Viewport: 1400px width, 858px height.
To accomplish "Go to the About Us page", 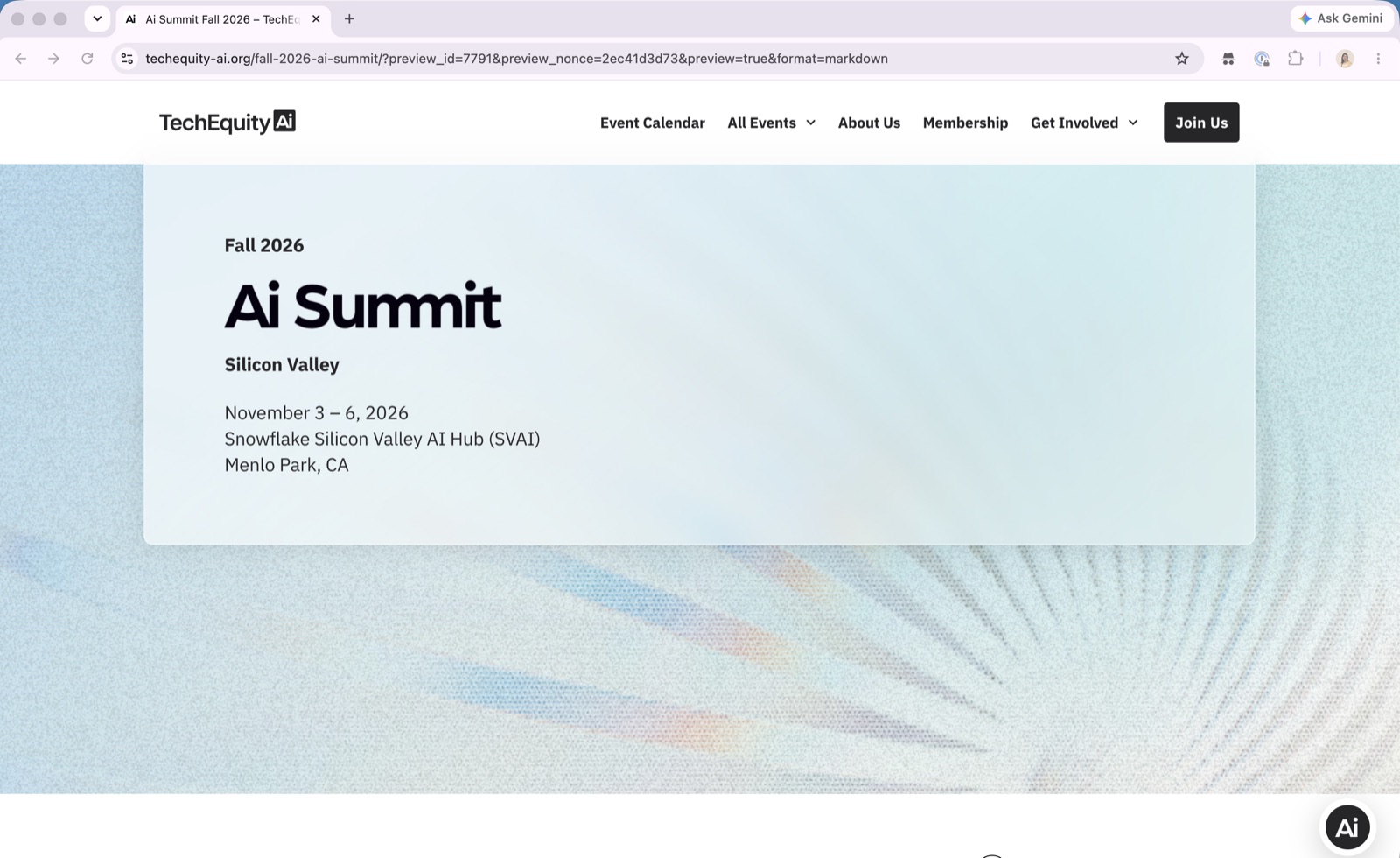I will click(x=869, y=123).
